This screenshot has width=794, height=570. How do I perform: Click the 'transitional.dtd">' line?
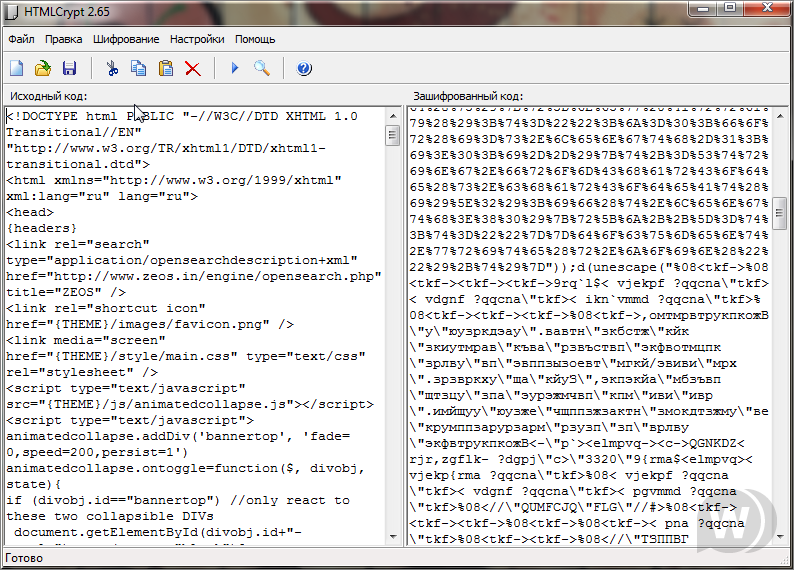pyautogui.click(x=78, y=164)
